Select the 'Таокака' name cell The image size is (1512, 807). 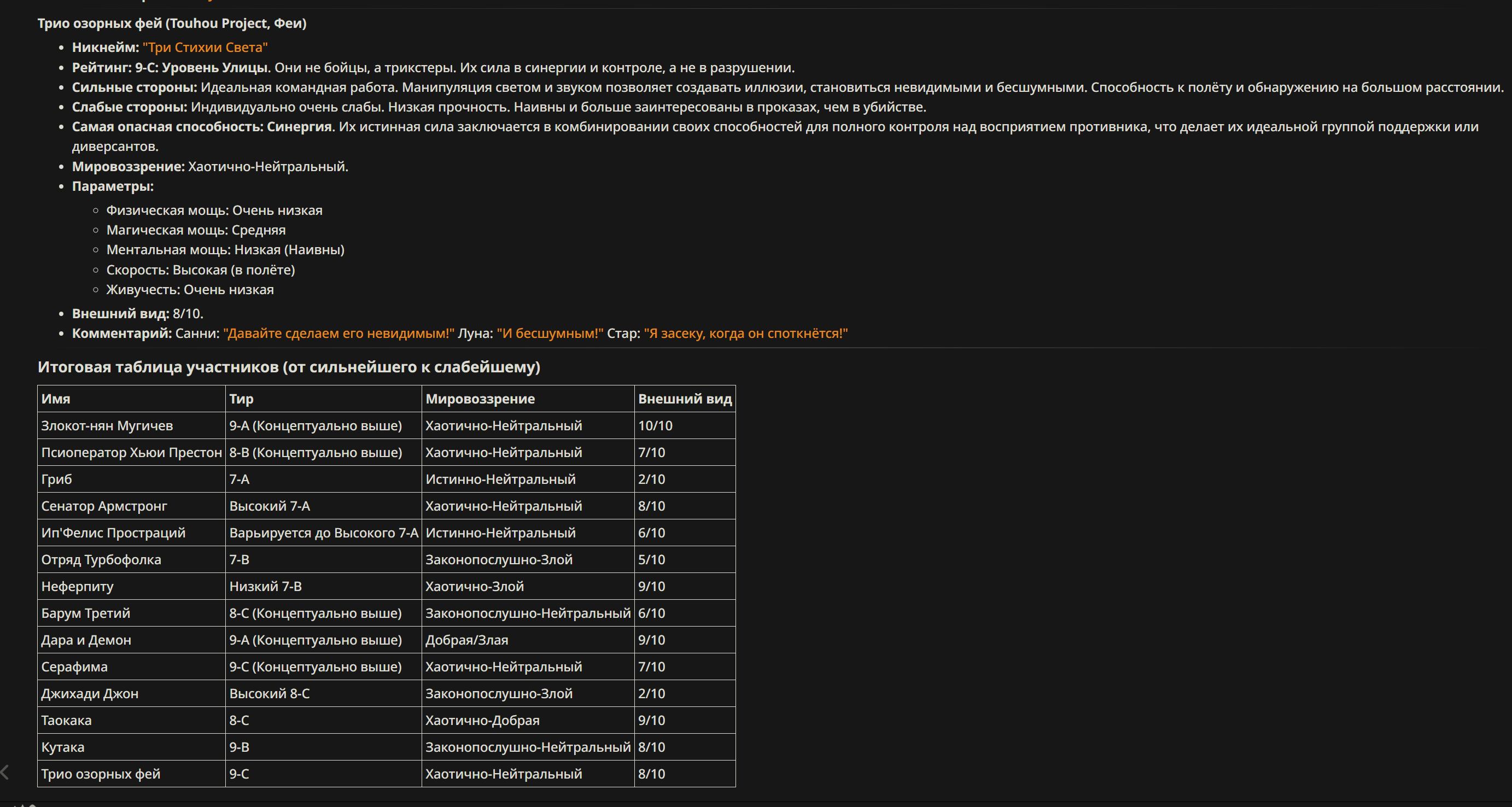coord(131,721)
